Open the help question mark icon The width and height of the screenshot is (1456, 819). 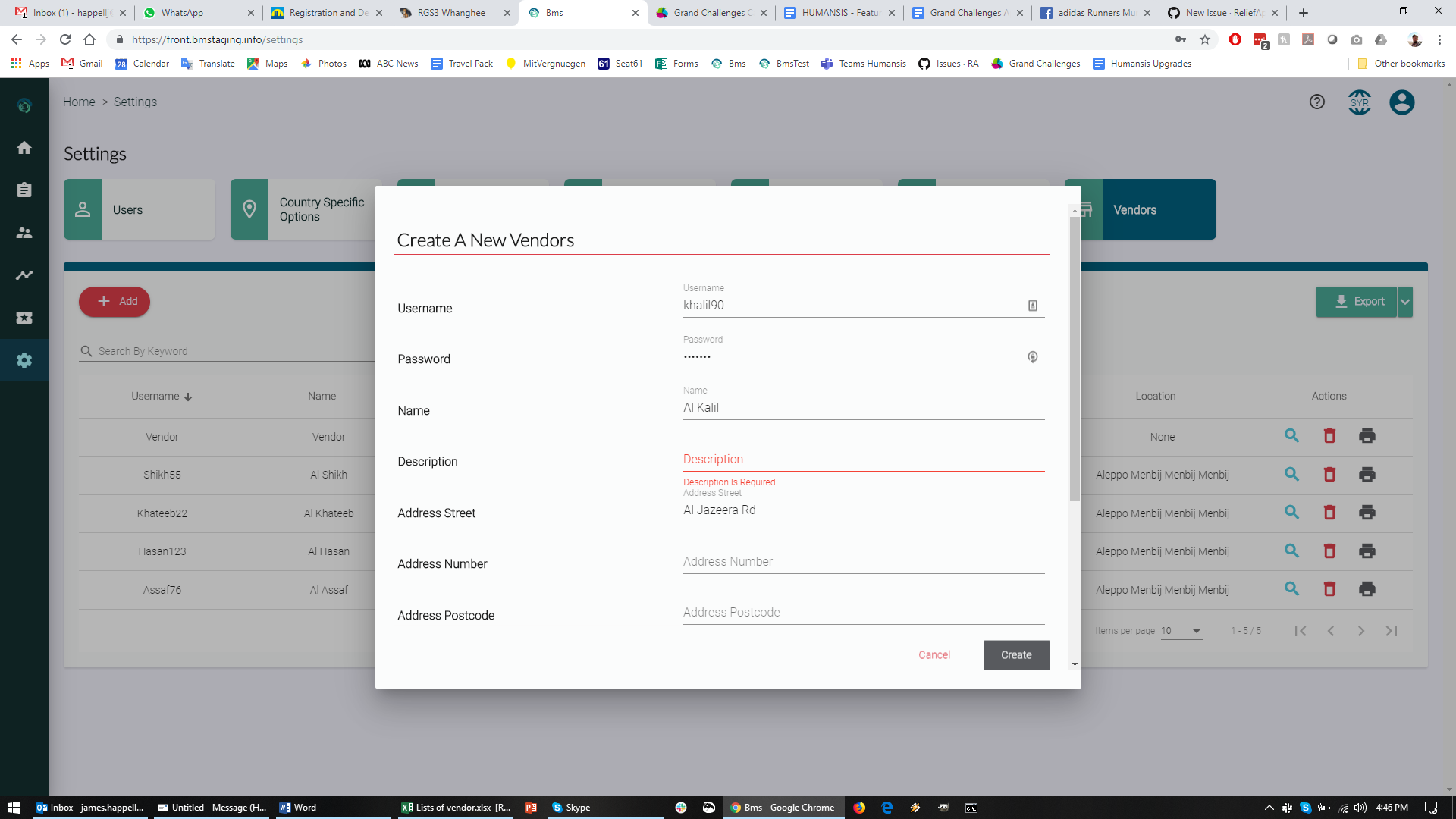pos(1316,102)
